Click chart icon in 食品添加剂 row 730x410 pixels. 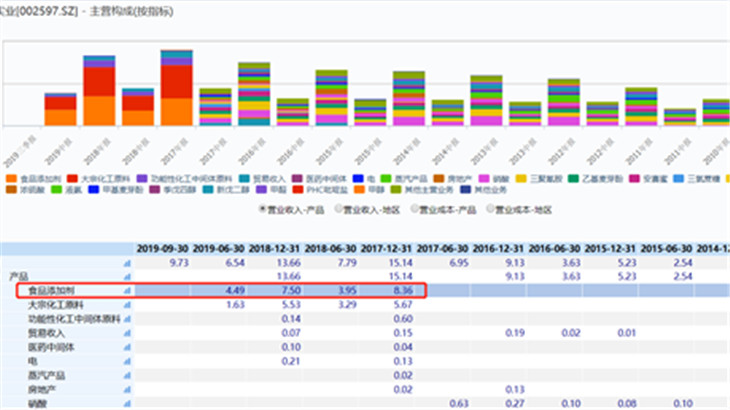(127, 291)
